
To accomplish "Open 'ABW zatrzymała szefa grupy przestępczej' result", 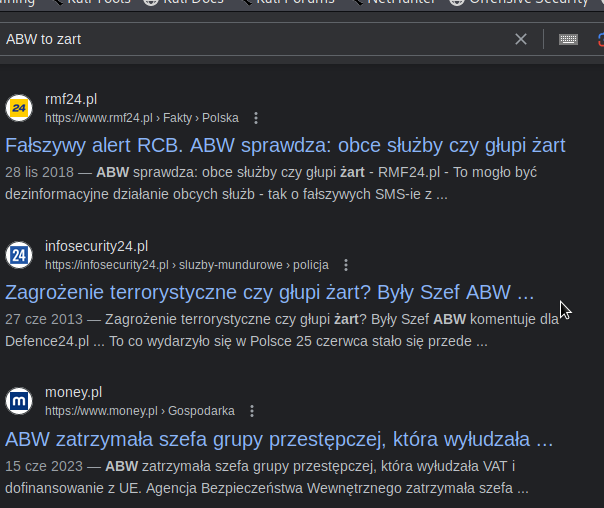I will pyautogui.click(x=279, y=439).
